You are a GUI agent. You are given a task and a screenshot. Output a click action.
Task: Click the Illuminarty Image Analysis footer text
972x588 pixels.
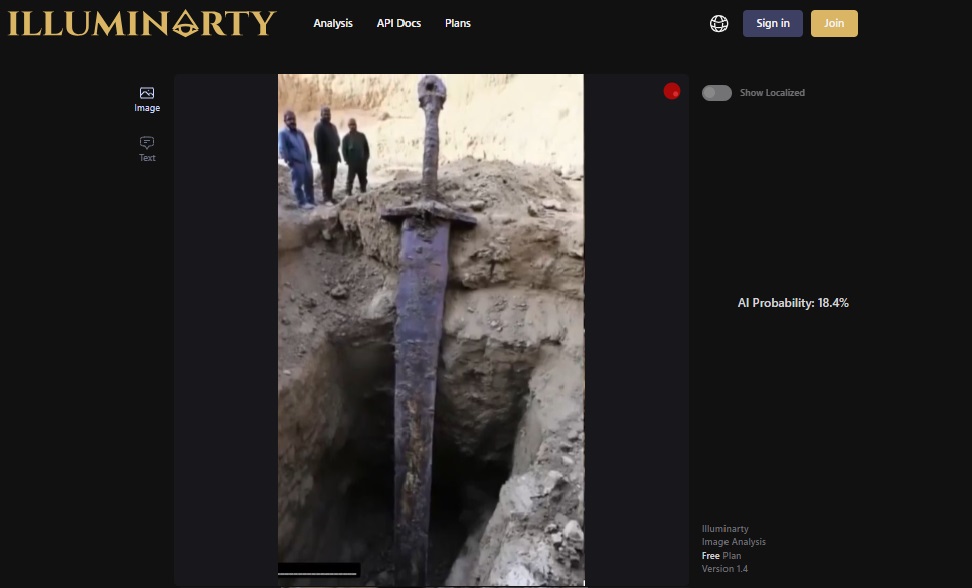(x=734, y=536)
